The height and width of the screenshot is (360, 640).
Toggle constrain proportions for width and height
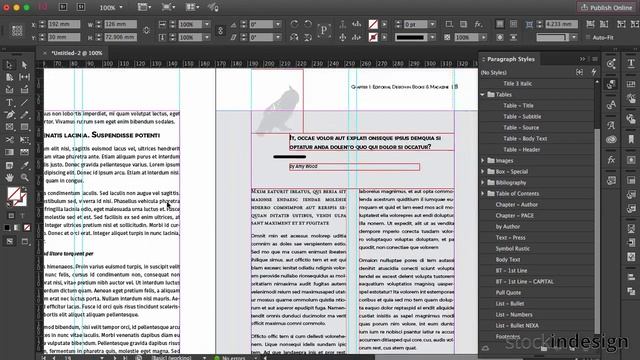(x=146, y=31)
